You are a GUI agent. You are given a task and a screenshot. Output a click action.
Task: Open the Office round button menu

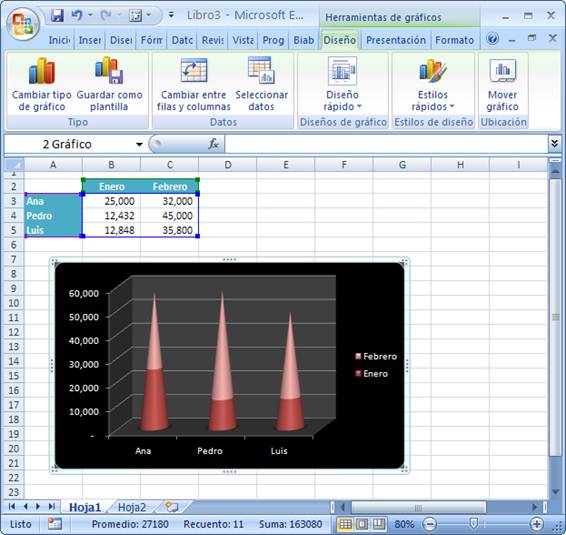23,24
